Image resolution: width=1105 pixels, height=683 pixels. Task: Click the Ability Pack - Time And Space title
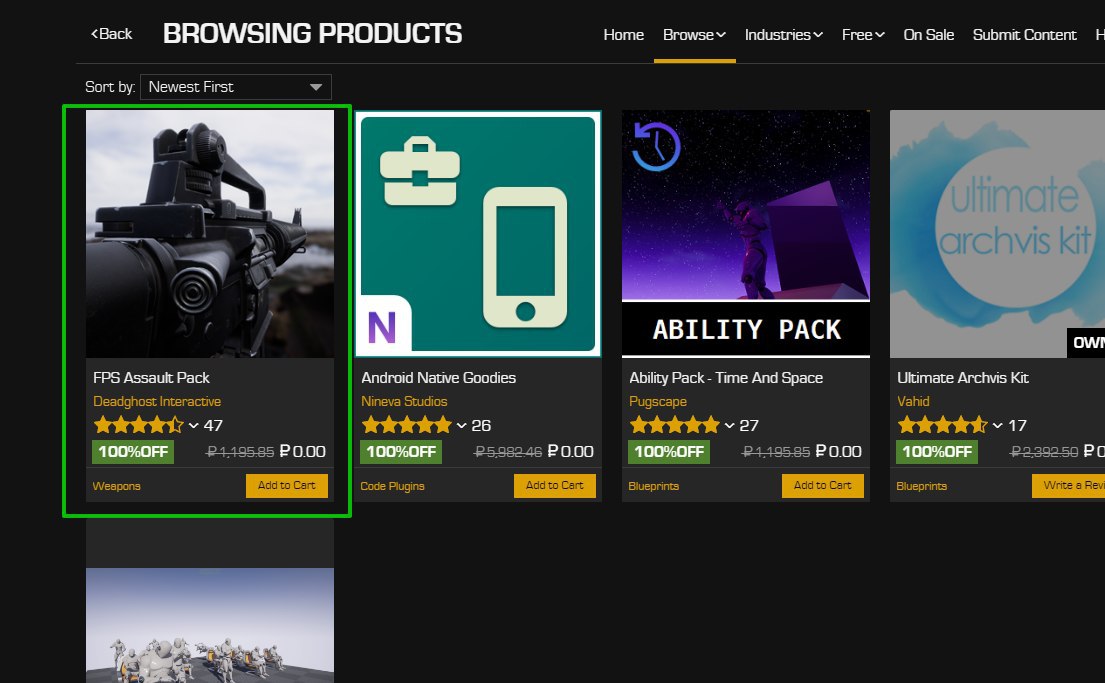click(x=726, y=378)
